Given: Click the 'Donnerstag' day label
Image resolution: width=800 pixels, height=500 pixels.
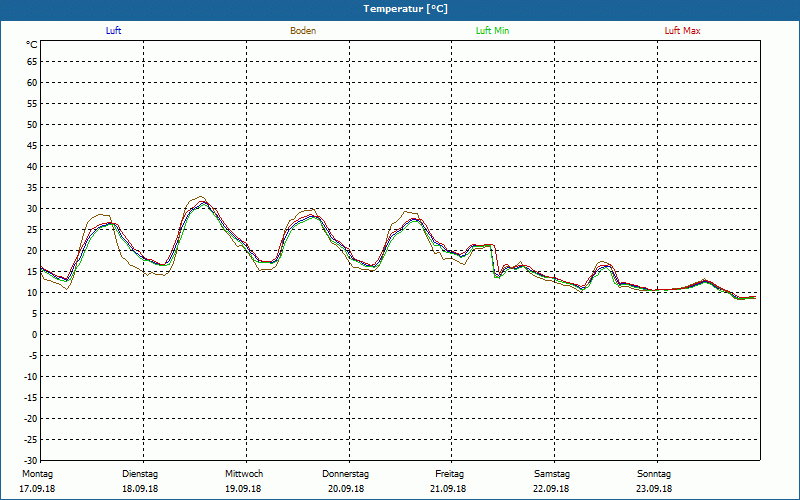Looking at the screenshot, I should [x=345, y=474].
